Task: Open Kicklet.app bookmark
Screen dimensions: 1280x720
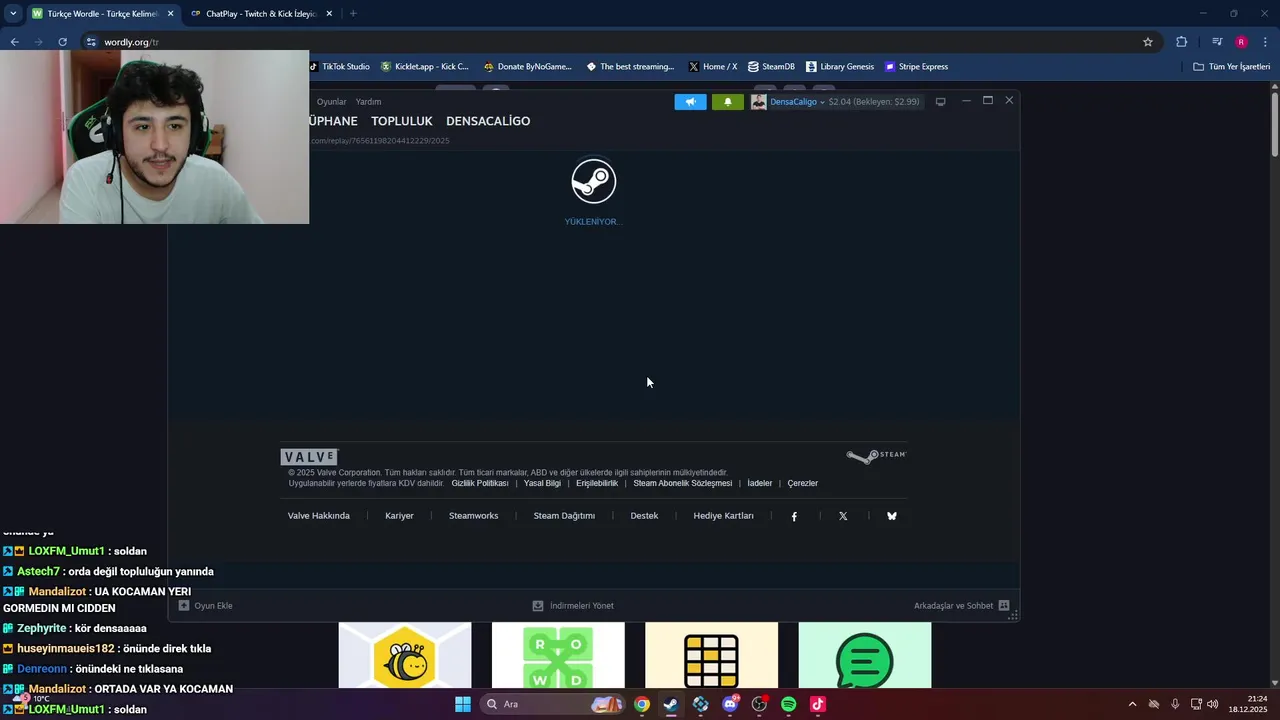Action: [x=424, y=67]
